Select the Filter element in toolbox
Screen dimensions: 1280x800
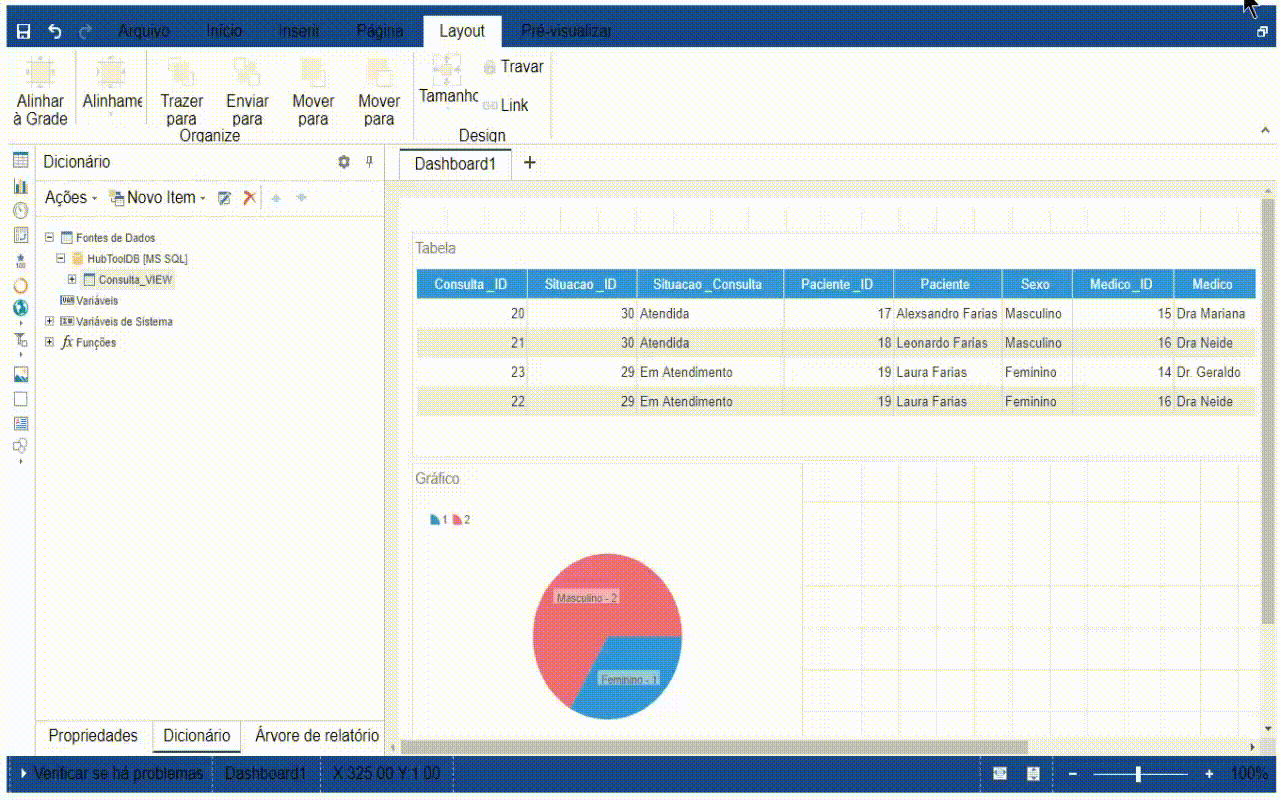(20, 341)
